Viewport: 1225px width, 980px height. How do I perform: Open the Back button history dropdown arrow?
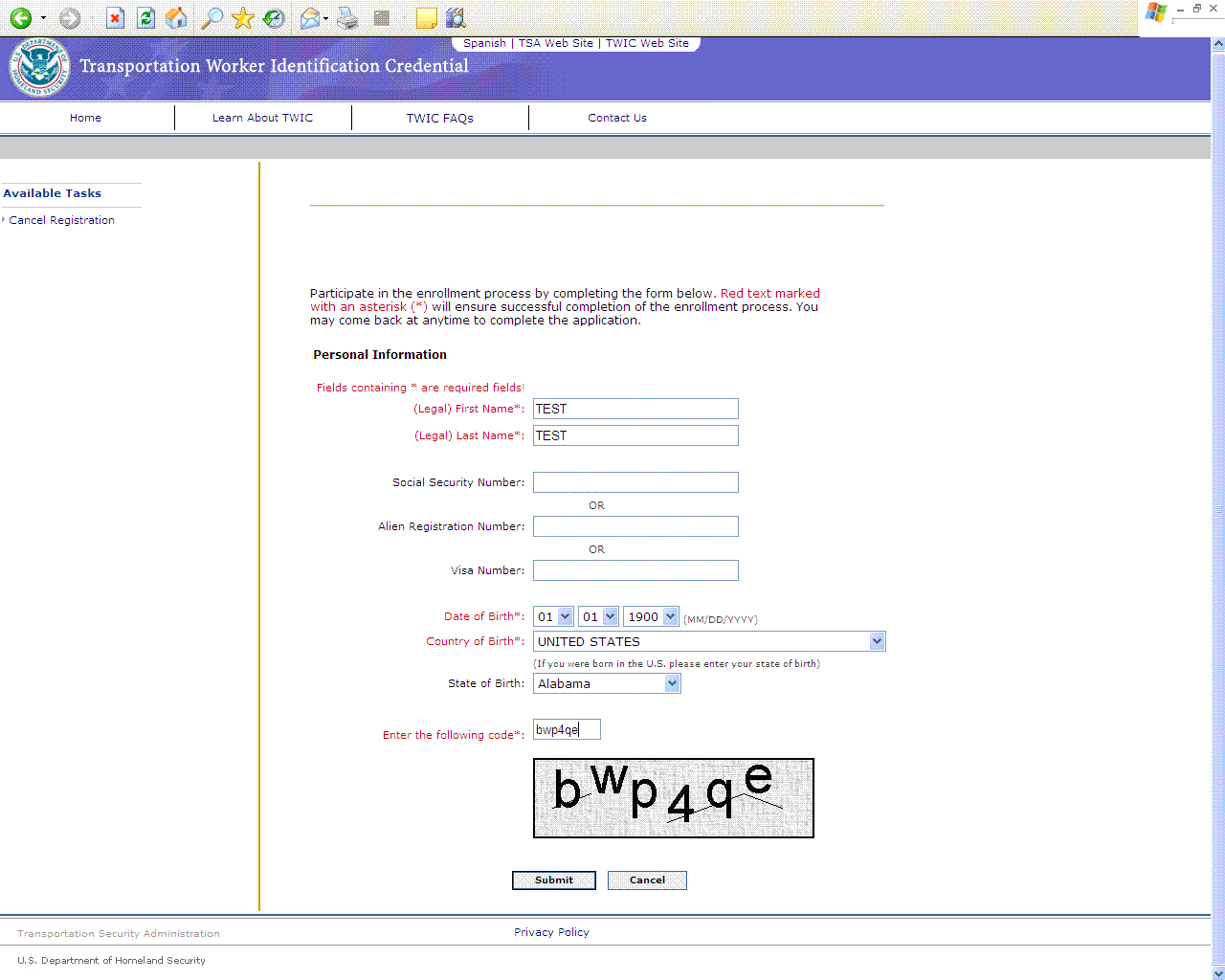tap(43, 18)
